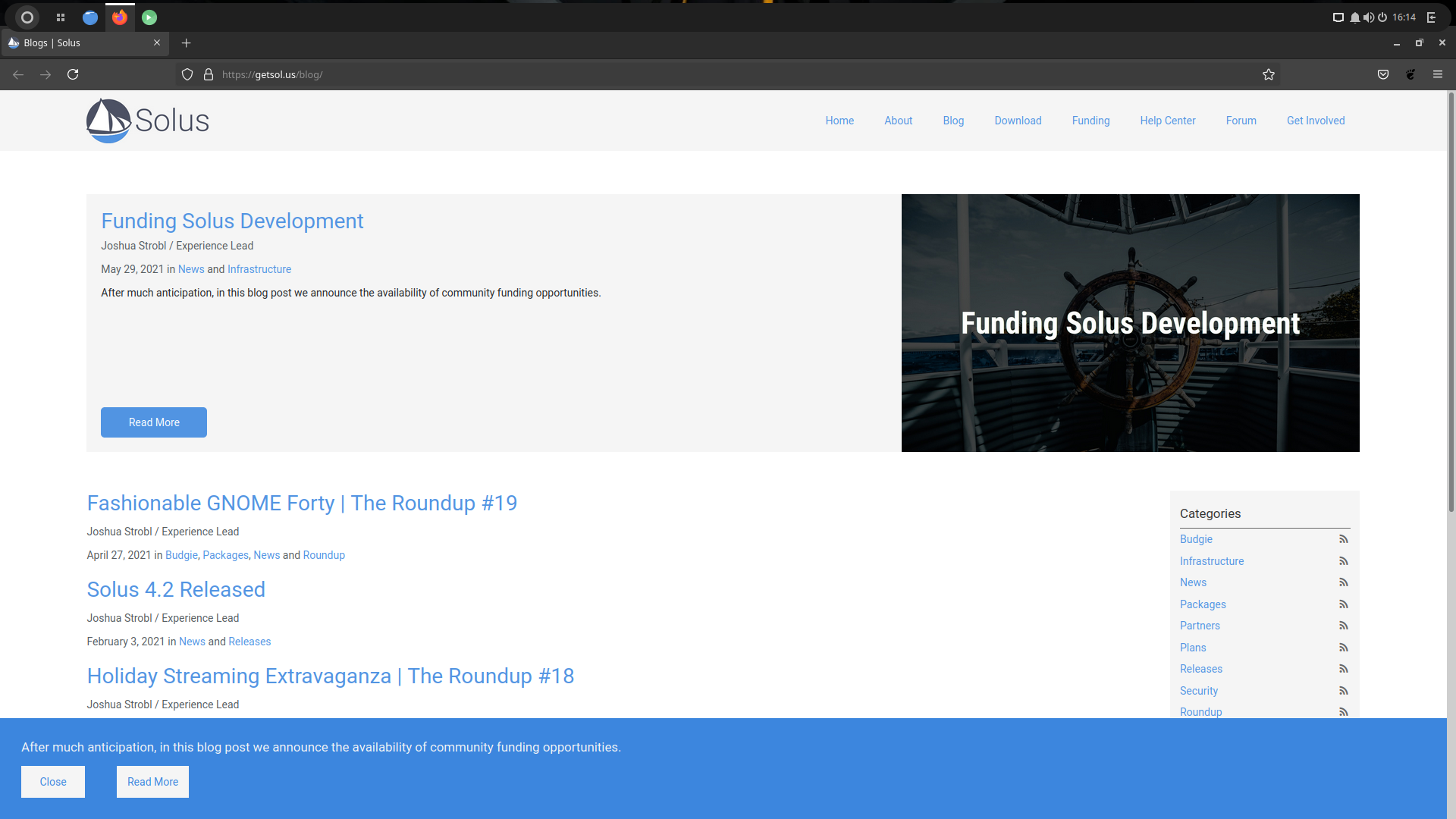Open the News category RSS feed icon
The image size is (1456, 819).
pyautogui.click(x=1343, y=582)
